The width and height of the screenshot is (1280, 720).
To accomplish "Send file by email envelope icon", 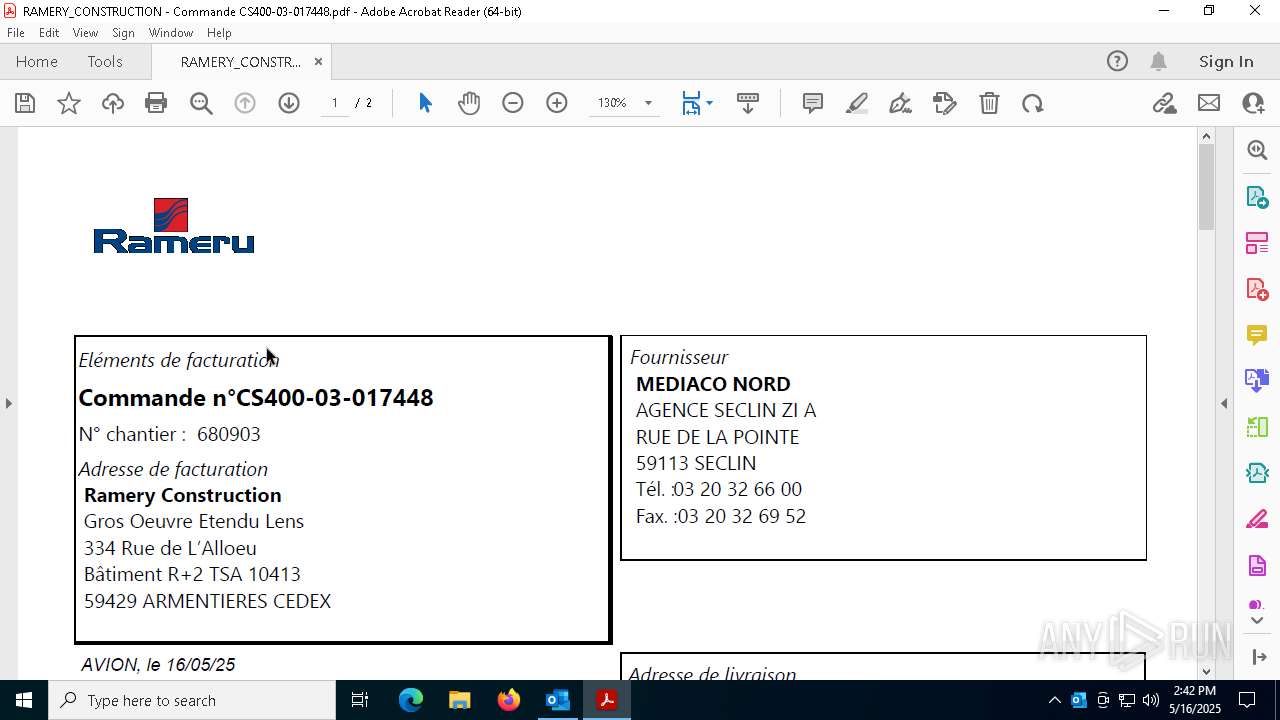I will pos(1209,103).
